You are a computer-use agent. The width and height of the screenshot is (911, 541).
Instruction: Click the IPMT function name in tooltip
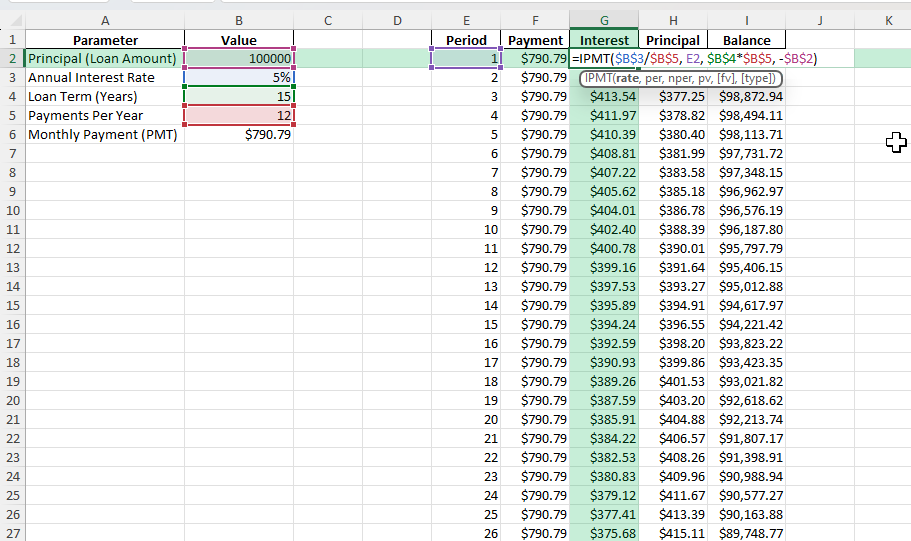(x=598, y=78)
